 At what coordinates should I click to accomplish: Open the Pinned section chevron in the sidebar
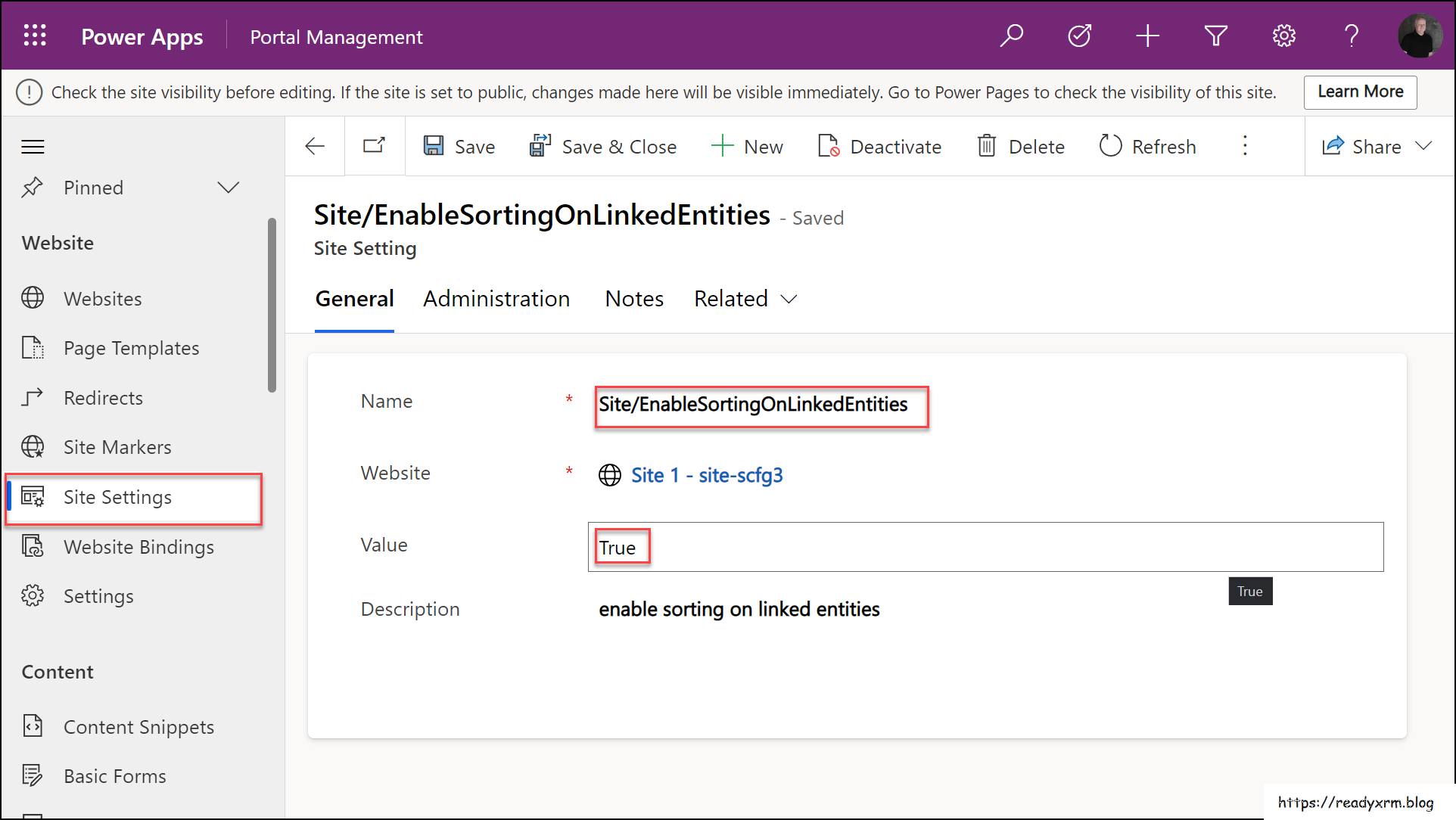[x=229, y=187]
